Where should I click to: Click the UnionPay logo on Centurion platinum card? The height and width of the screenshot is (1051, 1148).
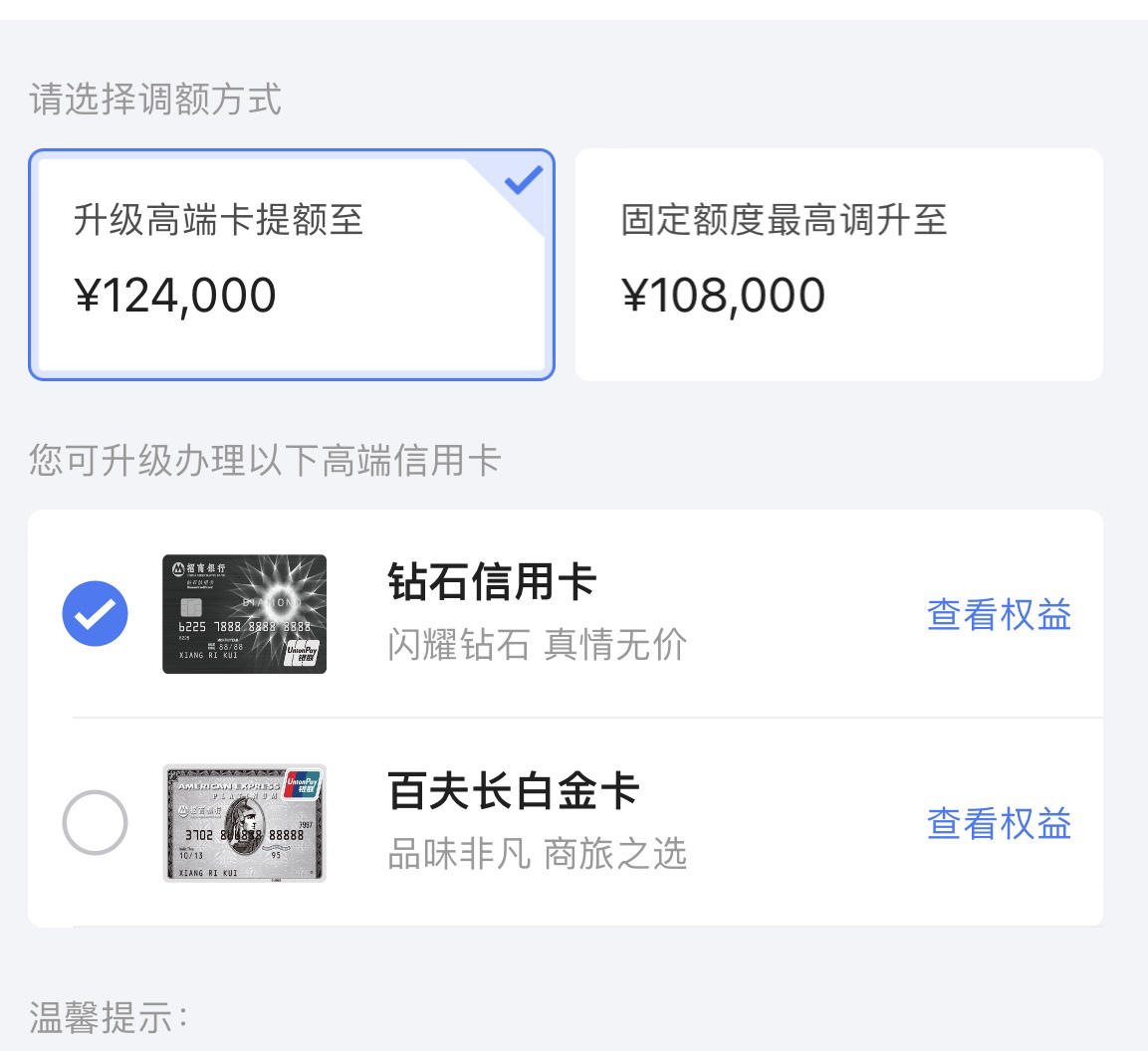pyautogui.click(x=302, y=784)
